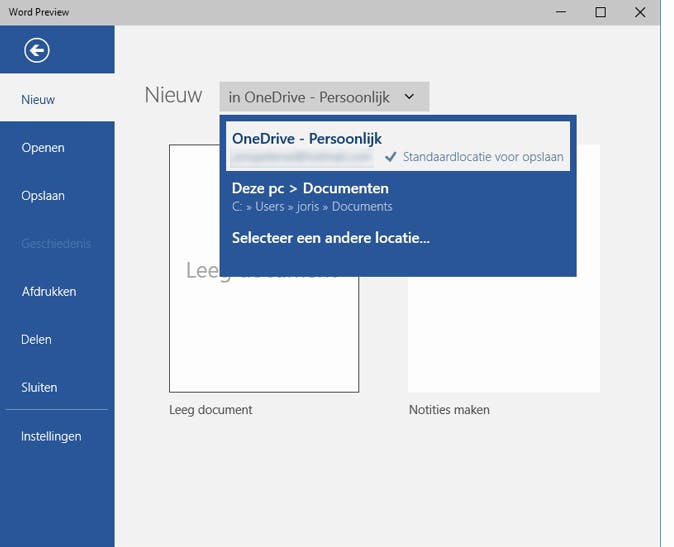Select the Nieuw sidebar item
674x547 pixels.
[57, 99]
